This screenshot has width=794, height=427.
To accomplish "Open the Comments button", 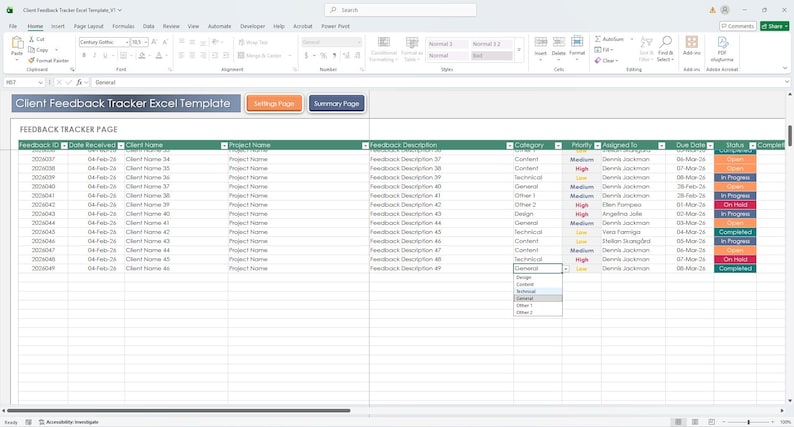I will [738, 26].
